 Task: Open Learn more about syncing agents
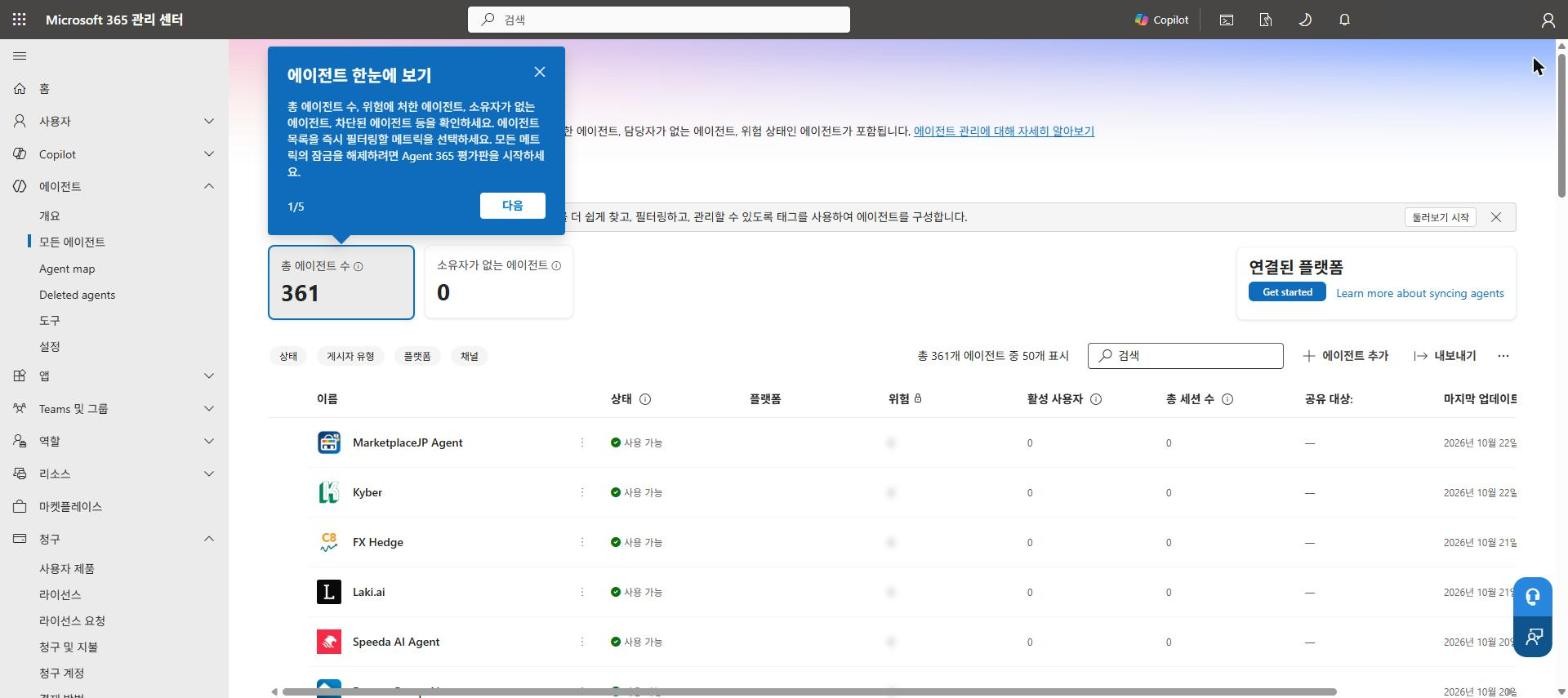pyautogui.click(x=1420, y=293)
